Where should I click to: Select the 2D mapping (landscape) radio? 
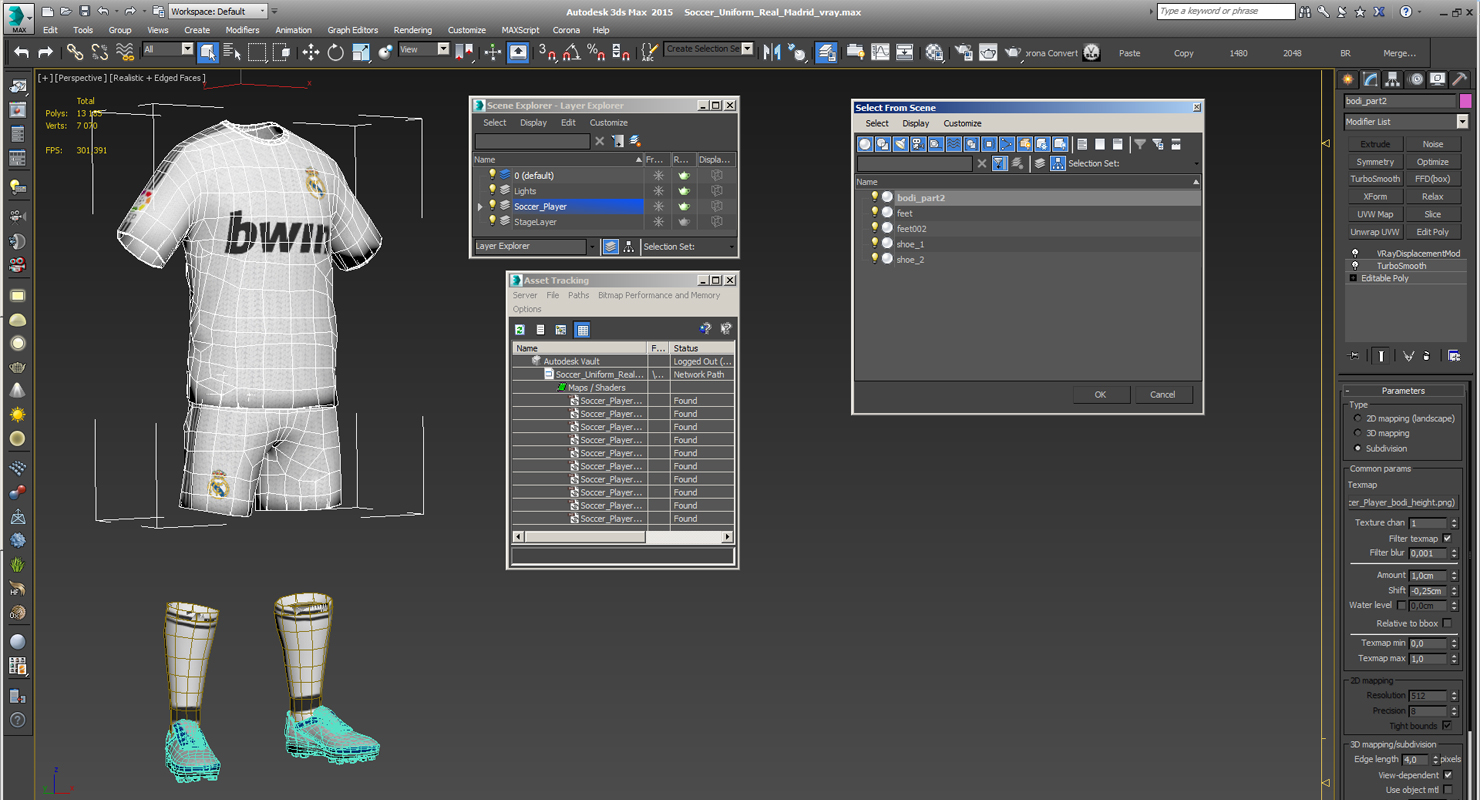pos(1358,418)
